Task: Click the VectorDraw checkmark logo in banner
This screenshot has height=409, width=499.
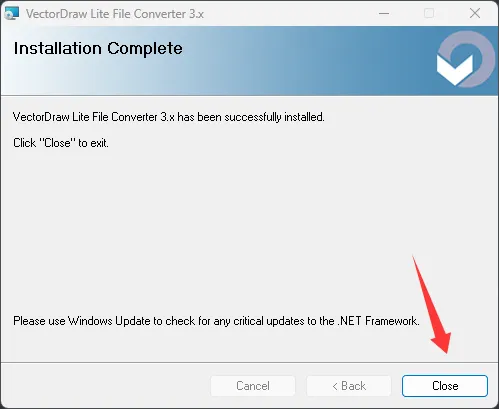Action: tap(455, 69)
